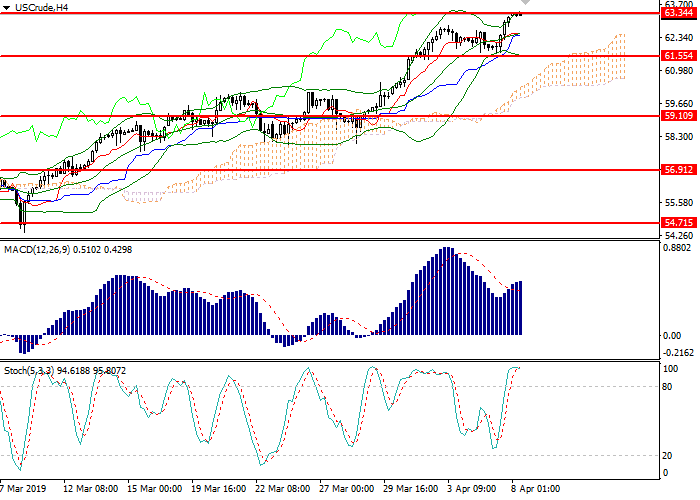Screen dimensions: 700x500
Task: Click the Stochastic 80 level scale value
Action: [670, 386]
